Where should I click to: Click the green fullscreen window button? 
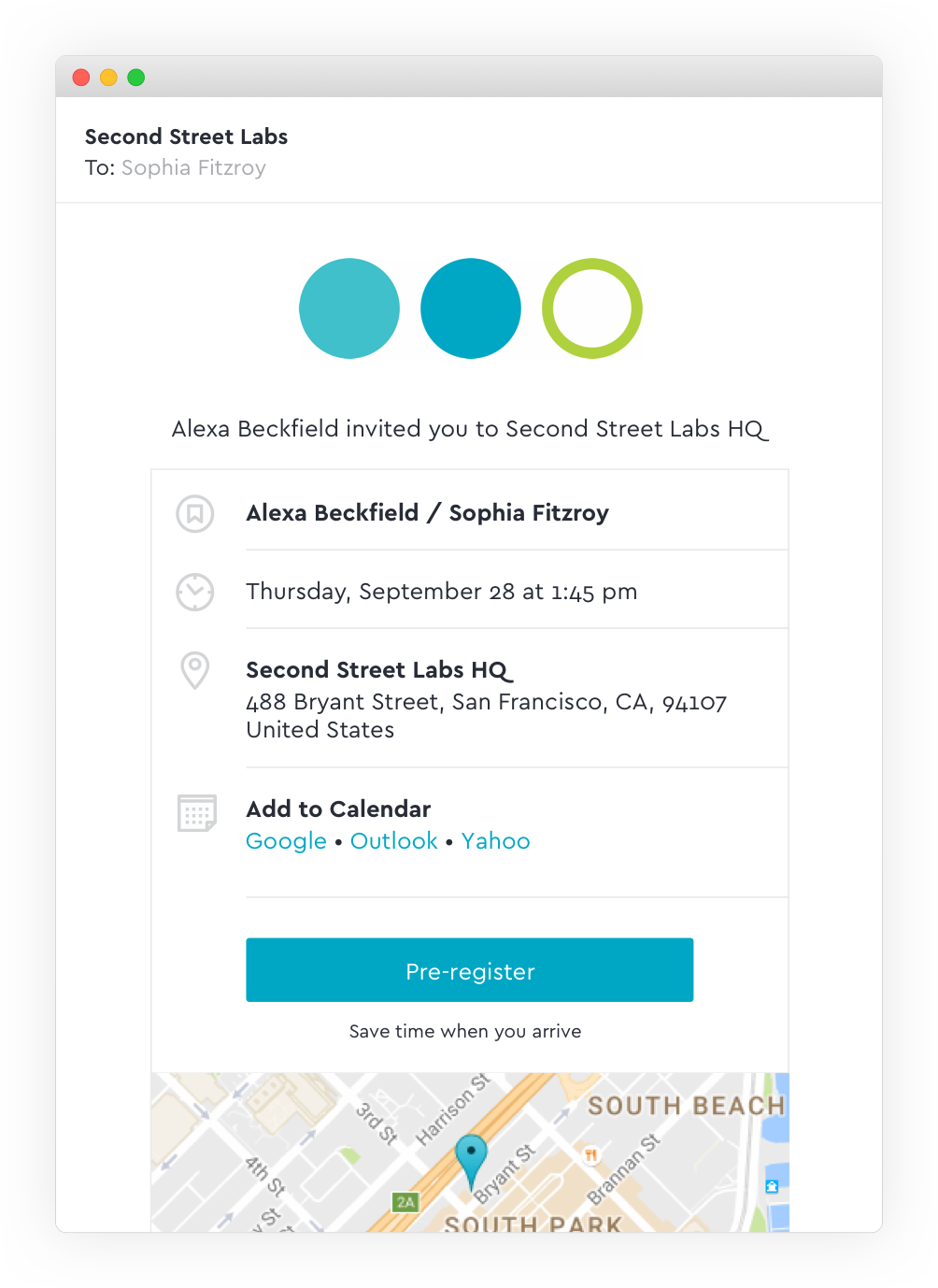[136, 78]
